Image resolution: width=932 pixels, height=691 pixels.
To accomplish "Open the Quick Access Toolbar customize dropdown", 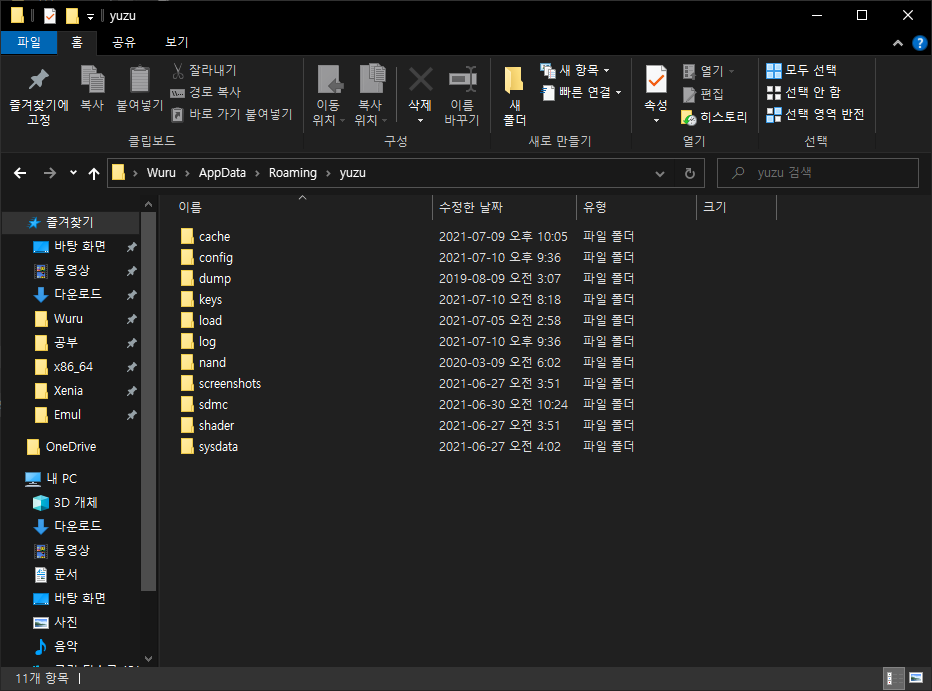I will [90, 17].
